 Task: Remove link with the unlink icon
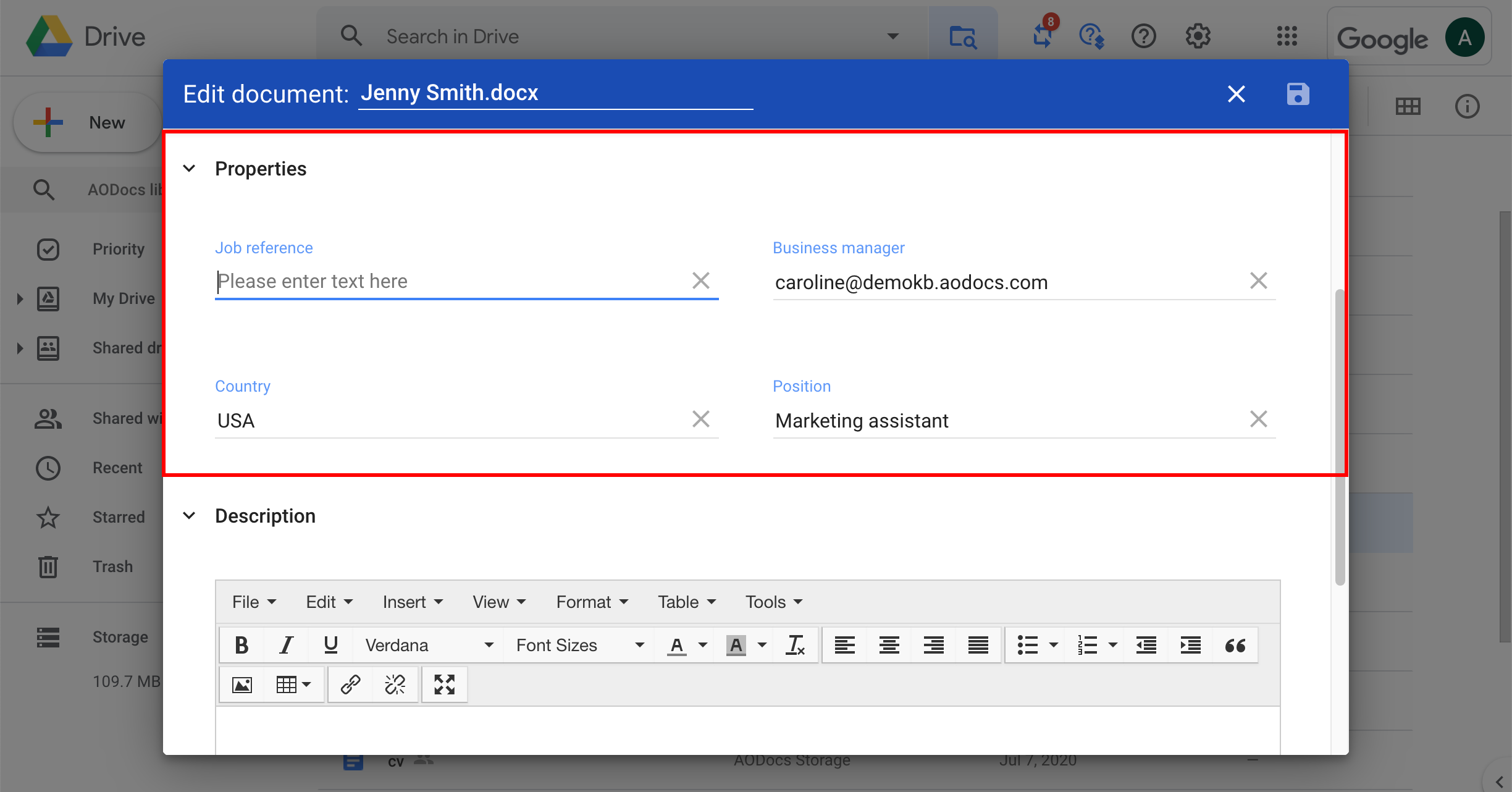(x=395, y=685)
